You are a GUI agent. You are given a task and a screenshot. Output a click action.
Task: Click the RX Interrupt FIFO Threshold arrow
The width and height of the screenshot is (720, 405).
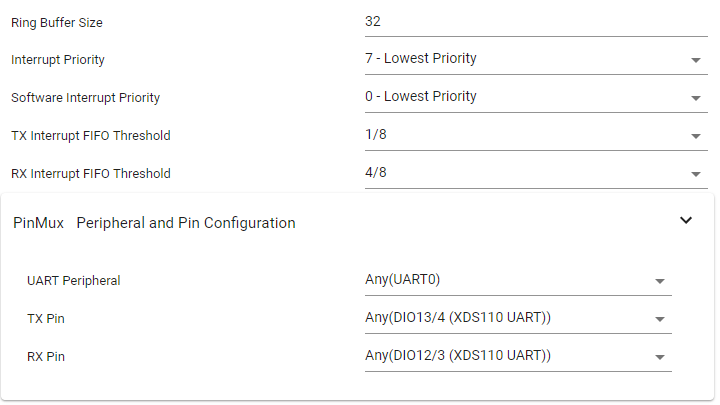[x=696, y=174]
